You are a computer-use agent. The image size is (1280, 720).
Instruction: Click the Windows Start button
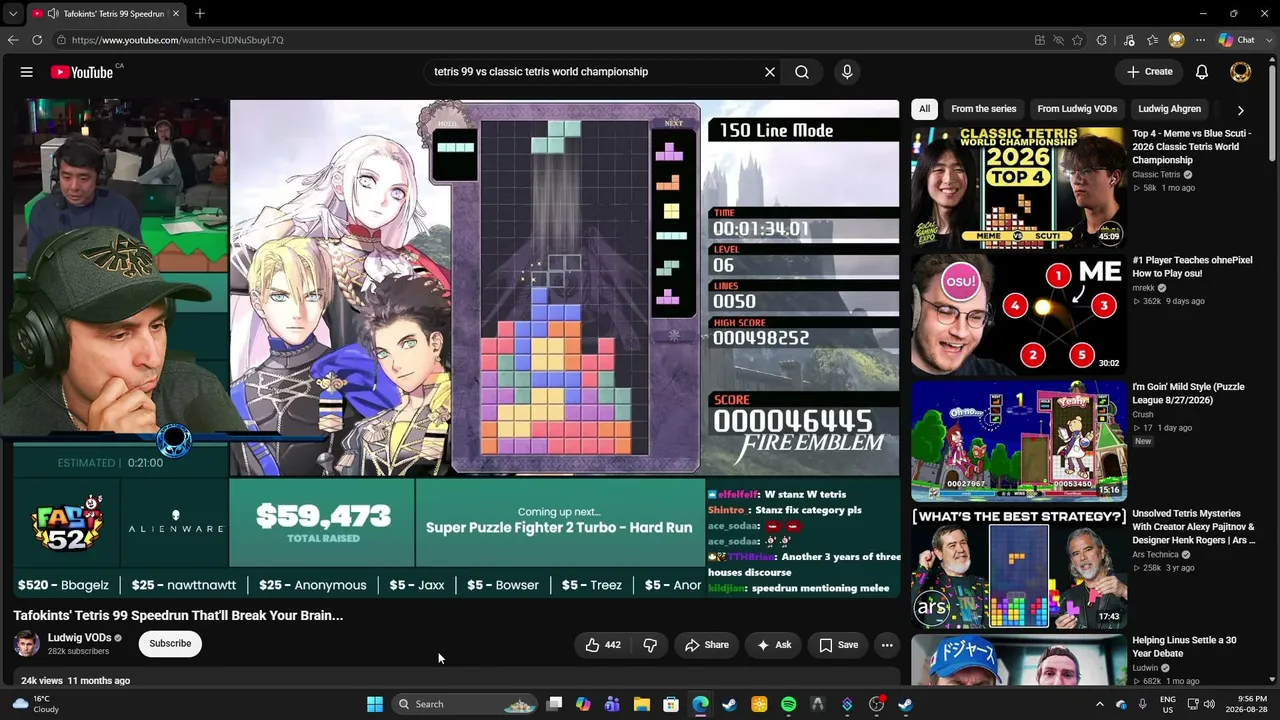375,704
